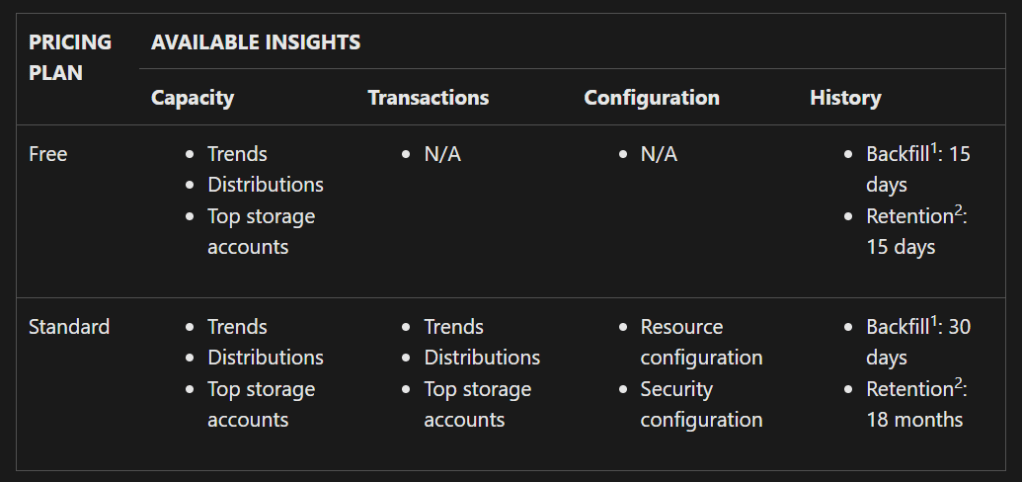Select the "Free" pricing plan cell

coord(48,155)
